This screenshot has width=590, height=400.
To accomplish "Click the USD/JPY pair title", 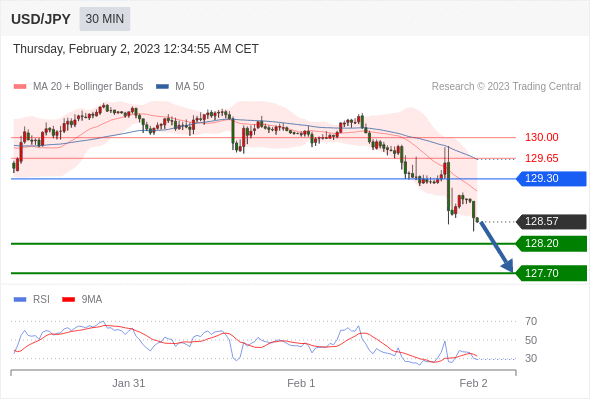I will [41, 19].
